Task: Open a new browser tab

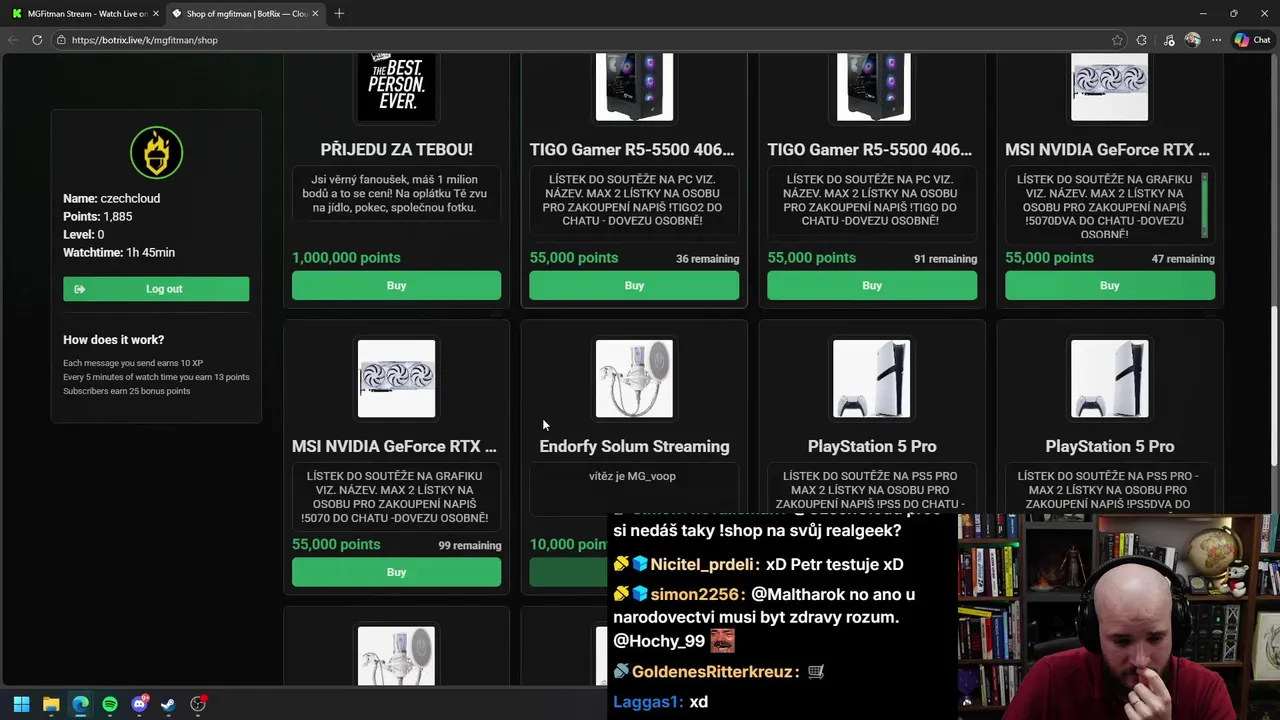Action: [339, 13]
